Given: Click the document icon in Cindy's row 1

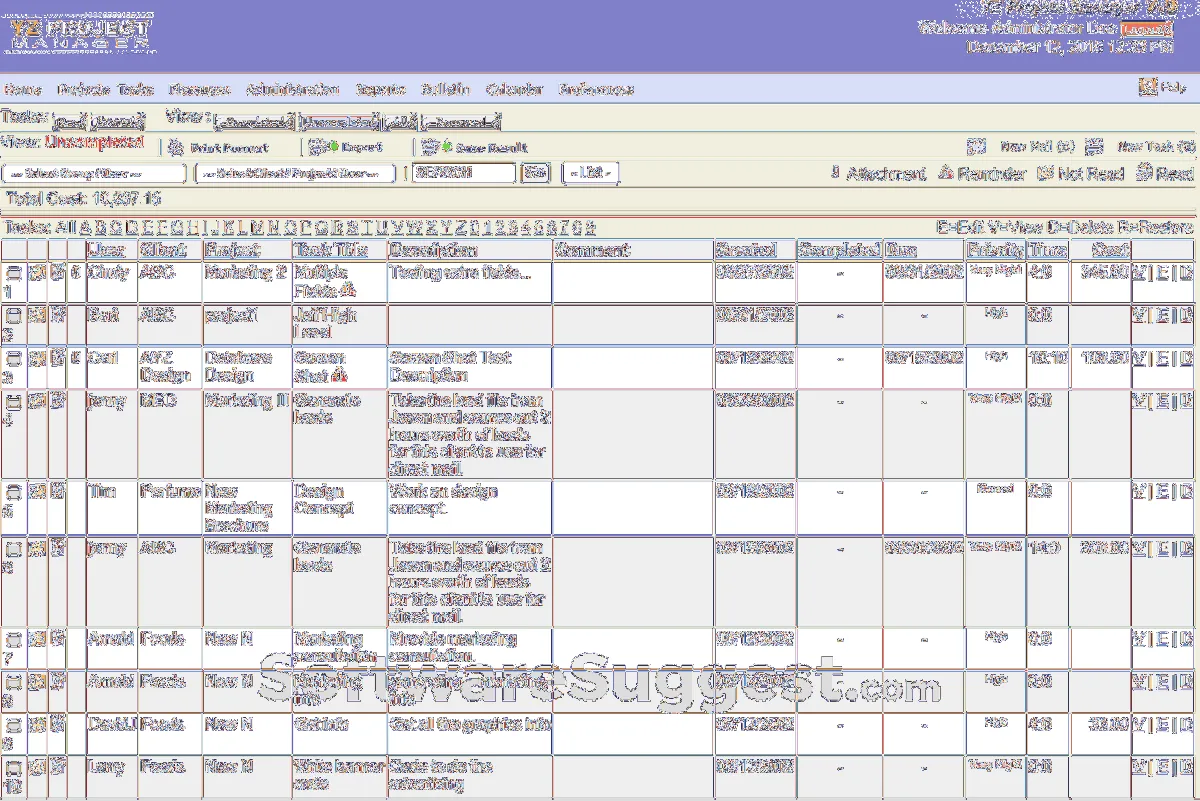Looking at the screenshot, I should (x=58, y=272).
